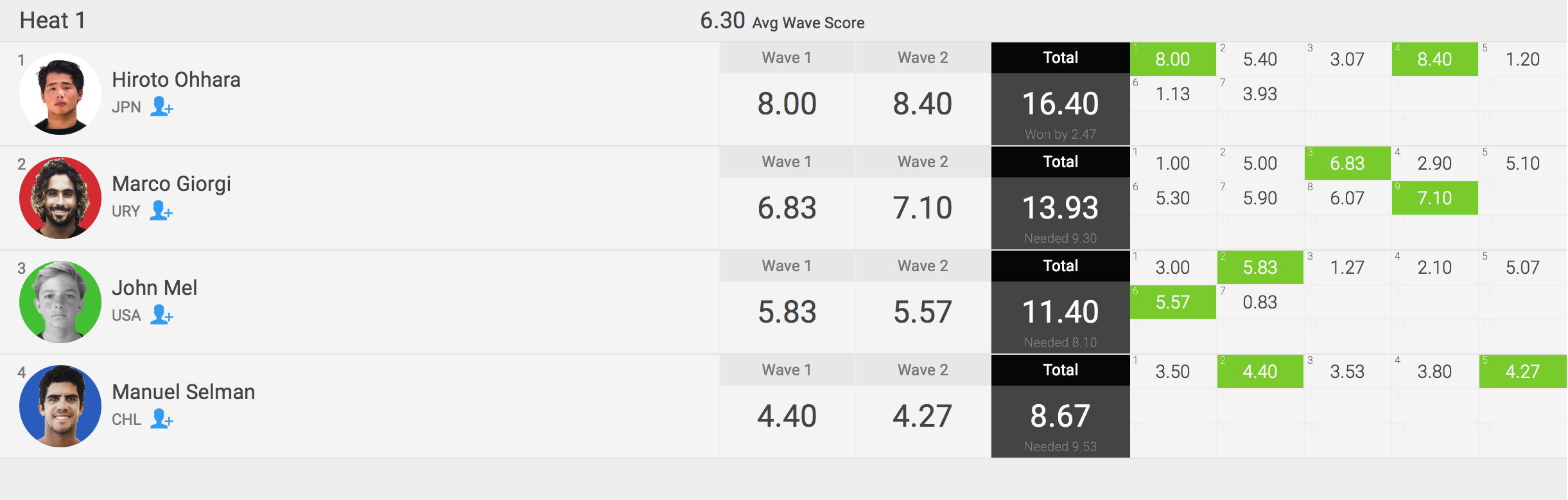Select John Mel's highlighted 5.83 wave

click(x=1260, y=267)
